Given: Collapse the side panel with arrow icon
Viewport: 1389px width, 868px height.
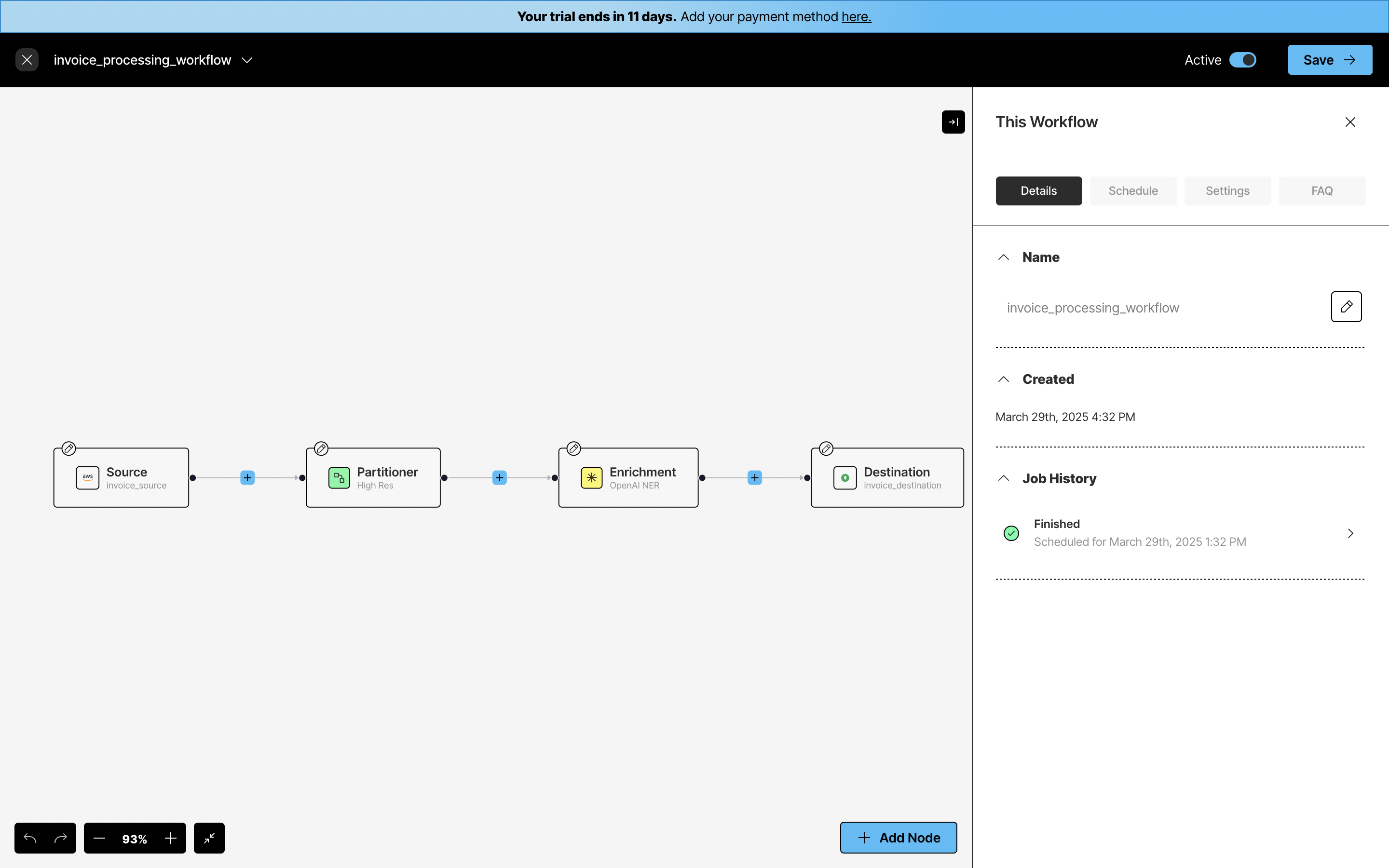Looking at the screenshot, I should coord(953,122).
